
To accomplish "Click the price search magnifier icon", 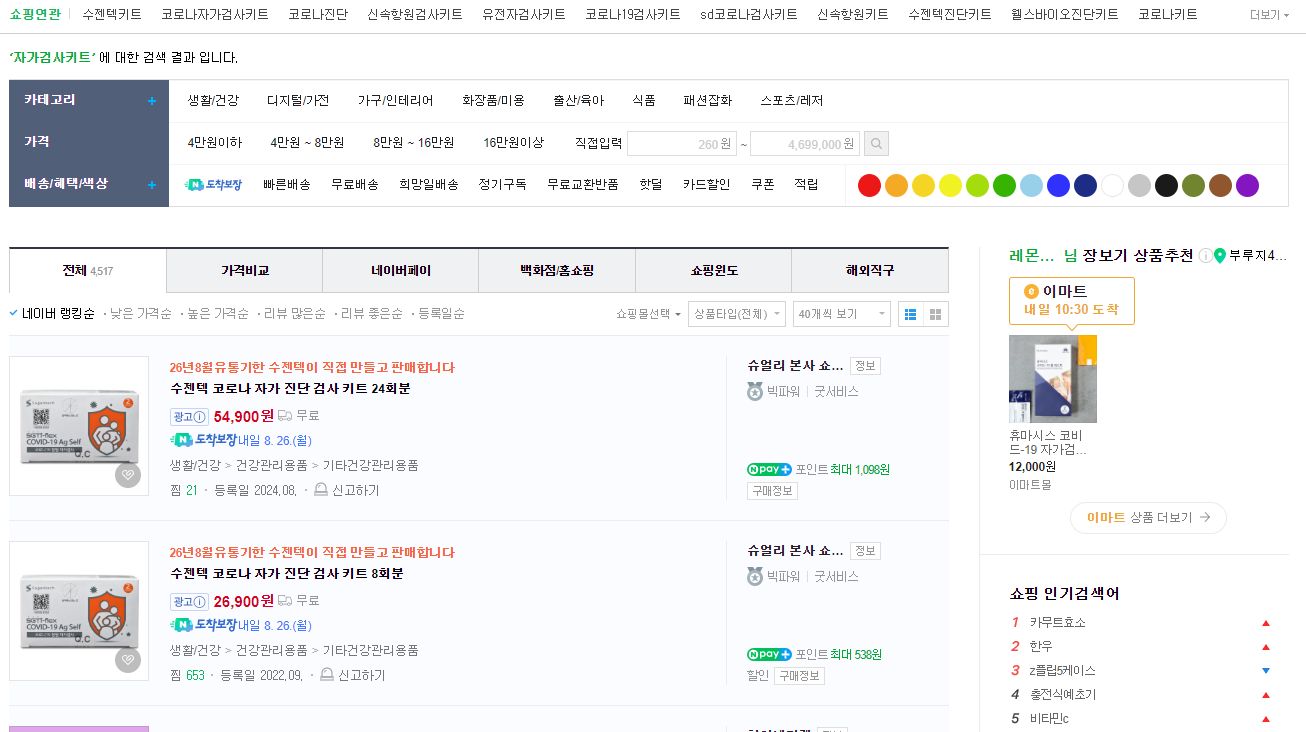I will (x=876, y=143).
